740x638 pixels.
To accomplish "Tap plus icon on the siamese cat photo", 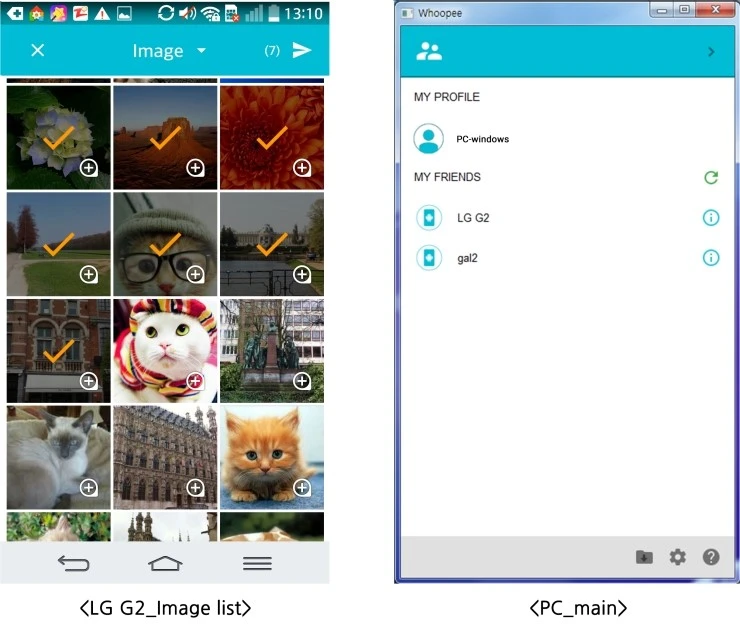I will click(89, 487).
